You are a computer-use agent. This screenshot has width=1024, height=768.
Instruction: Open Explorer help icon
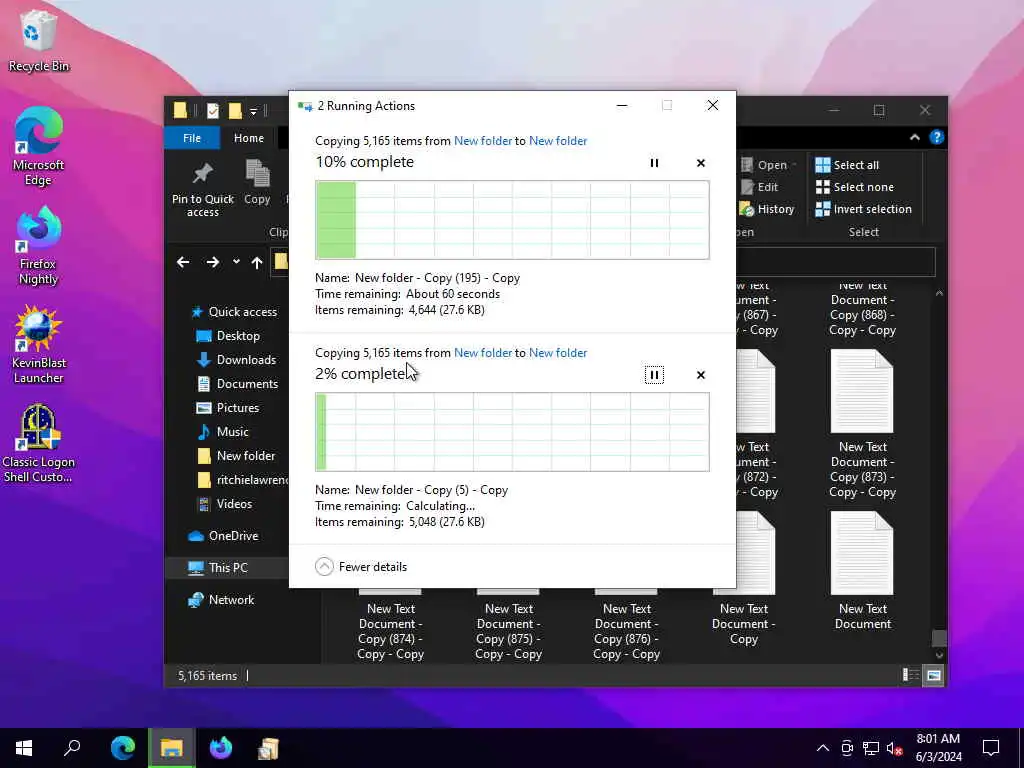pos(936,138)
